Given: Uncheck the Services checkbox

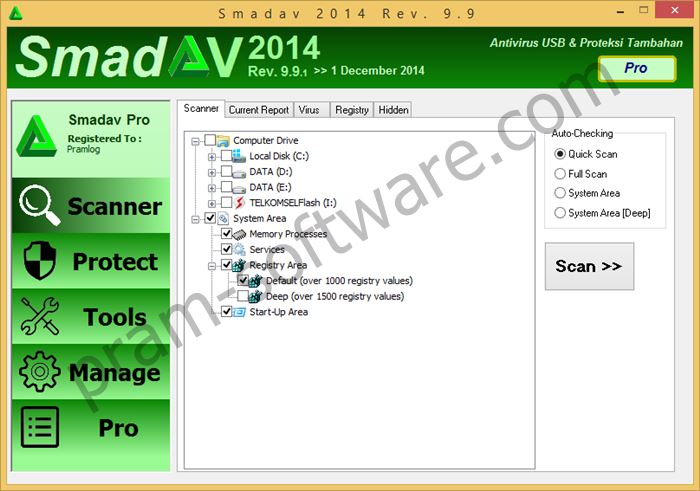Looking at the screenshot, I should coord(226,249).
